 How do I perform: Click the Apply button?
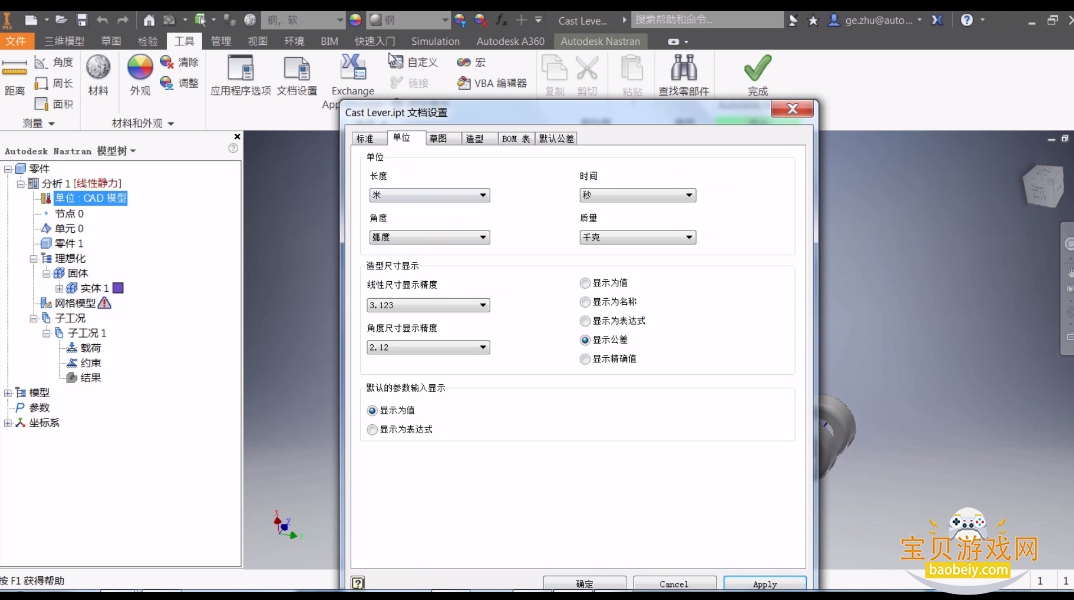pos(764,584)
